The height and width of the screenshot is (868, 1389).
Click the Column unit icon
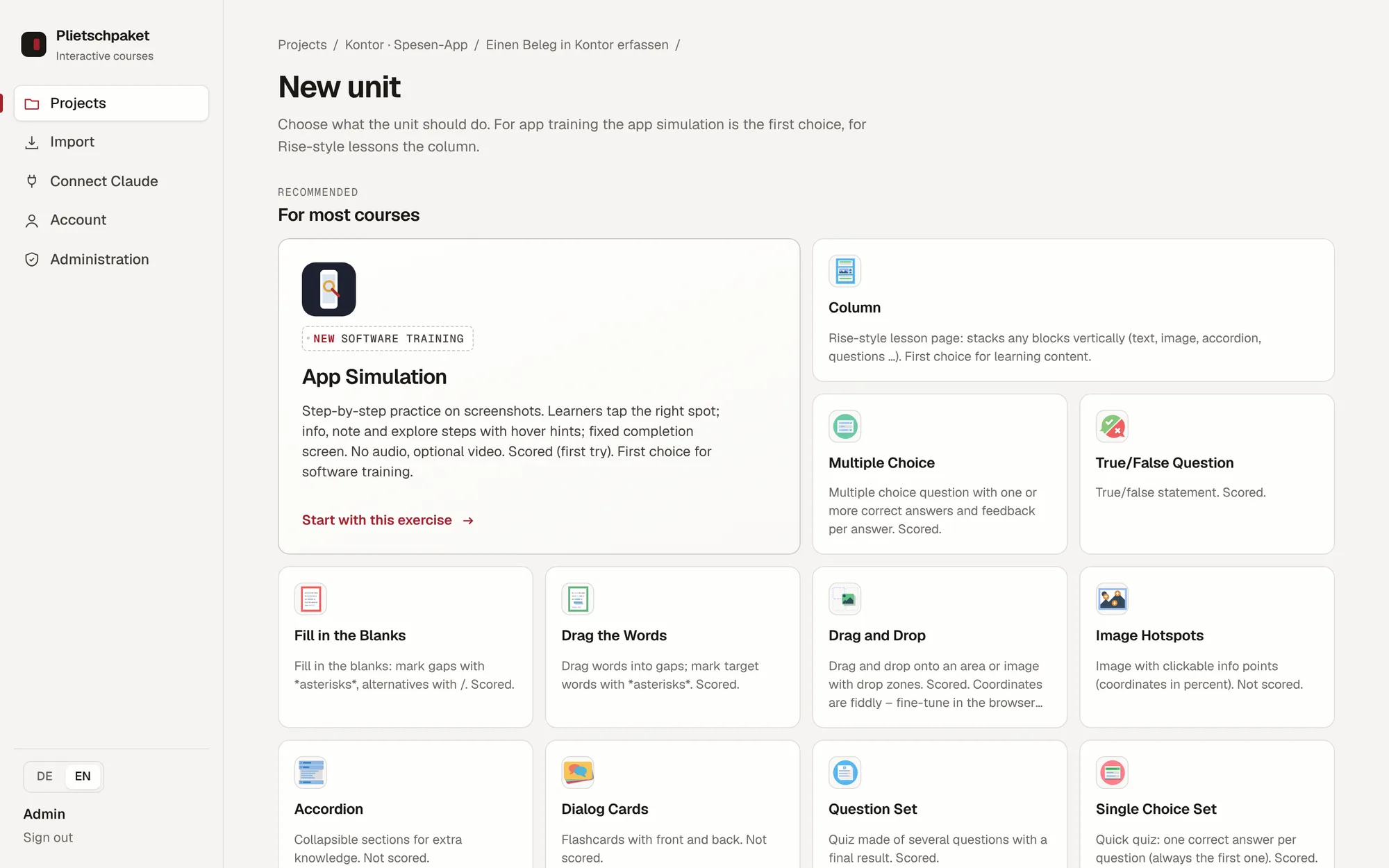(845, 271)
